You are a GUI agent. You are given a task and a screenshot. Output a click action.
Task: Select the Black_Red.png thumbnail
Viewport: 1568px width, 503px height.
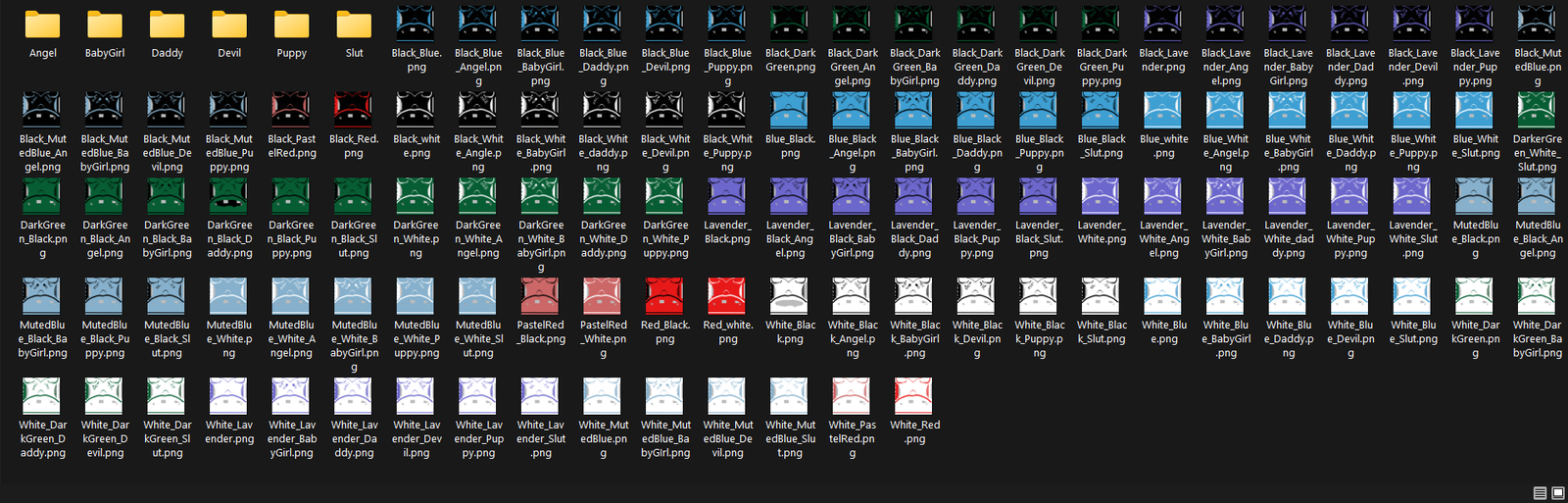354,111
